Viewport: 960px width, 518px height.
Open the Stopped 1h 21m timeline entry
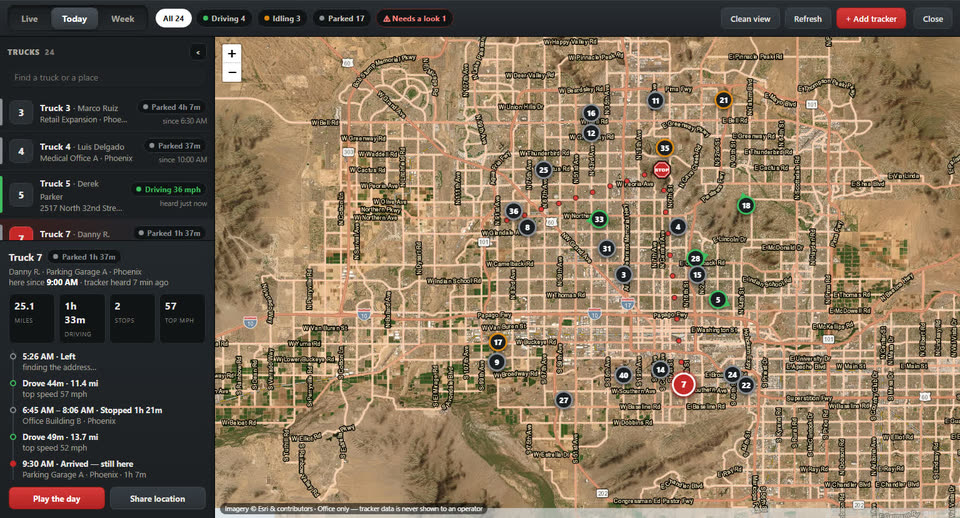tap(107, 416)
